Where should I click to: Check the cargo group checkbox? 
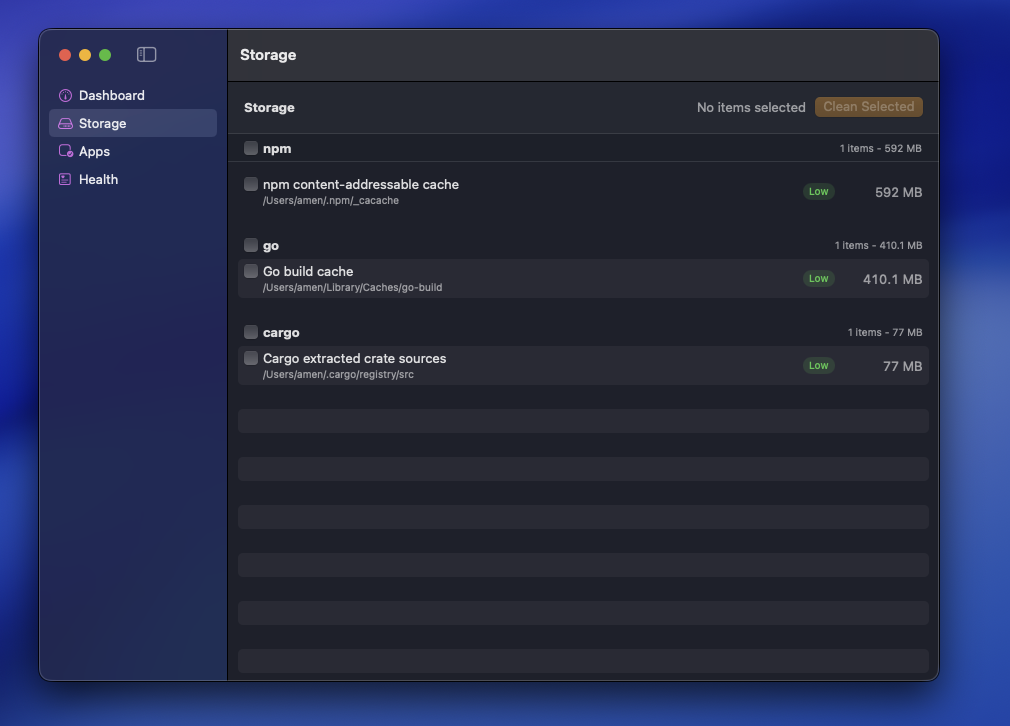(250, 332)
